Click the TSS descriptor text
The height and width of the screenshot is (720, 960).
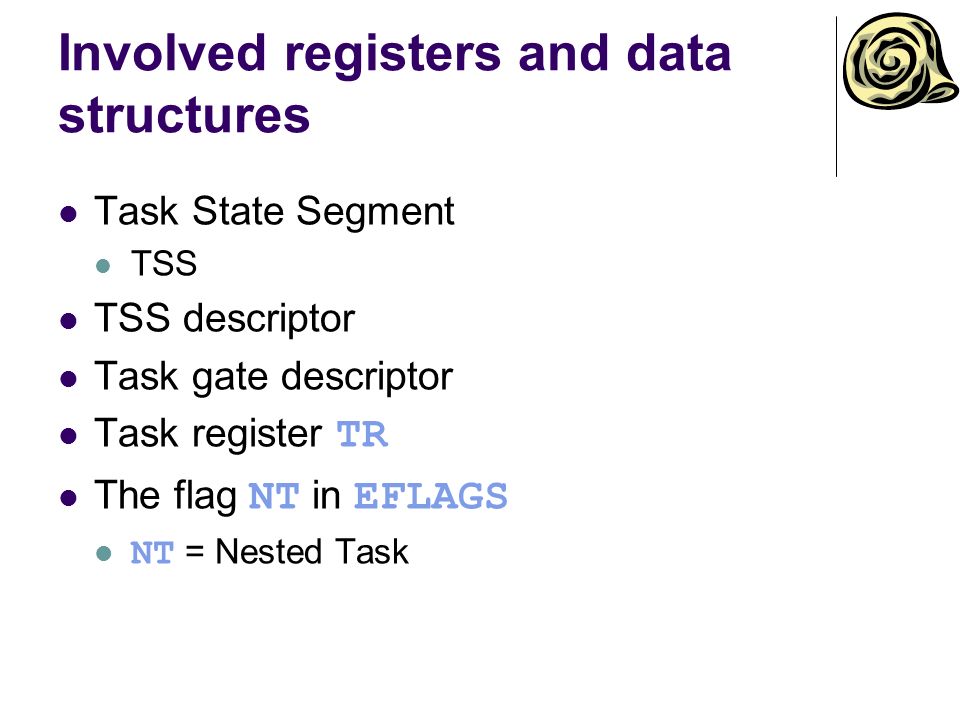pyautogui.click(x=225, y=318)
